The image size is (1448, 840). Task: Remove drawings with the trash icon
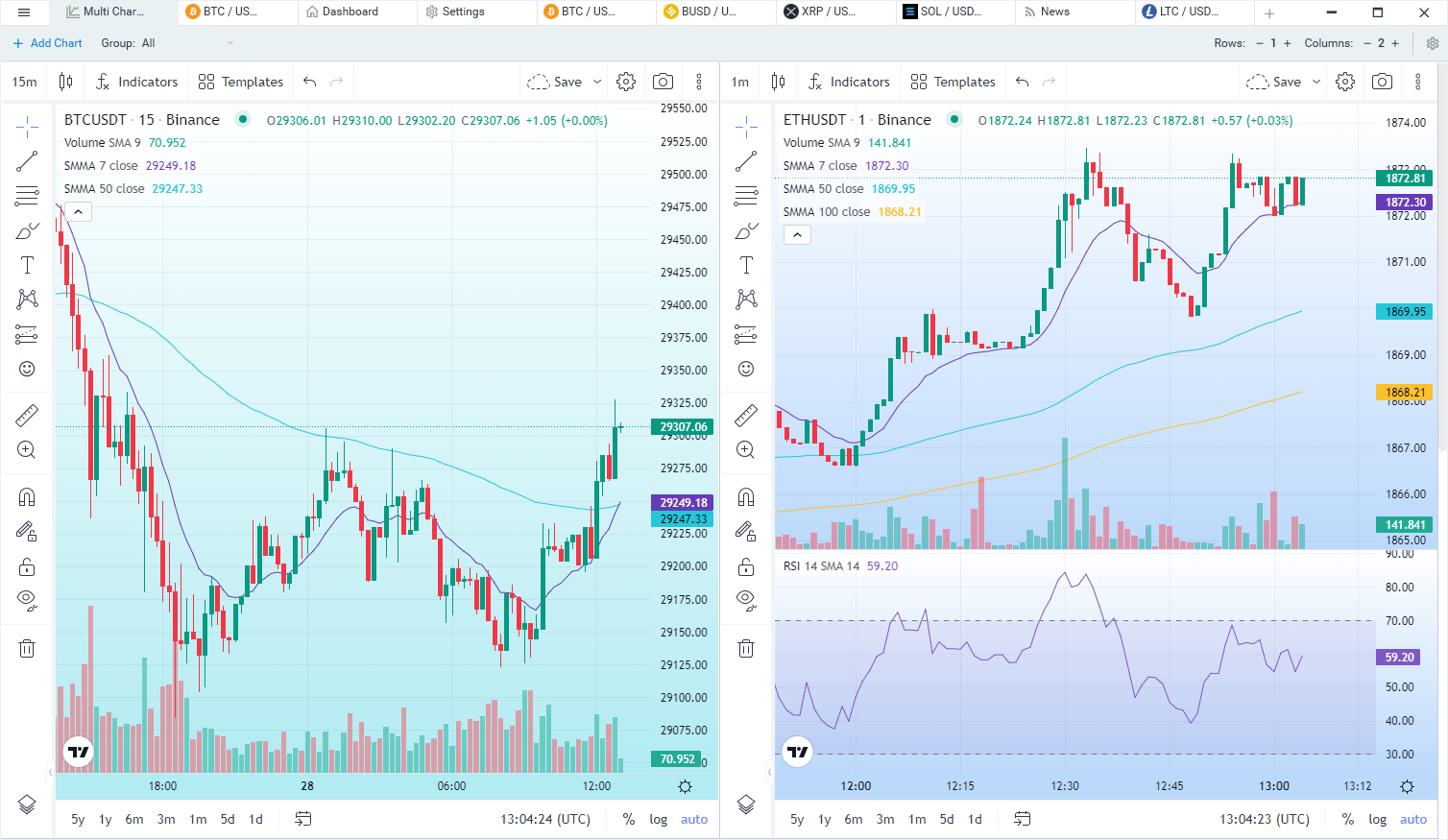(26, 648)
